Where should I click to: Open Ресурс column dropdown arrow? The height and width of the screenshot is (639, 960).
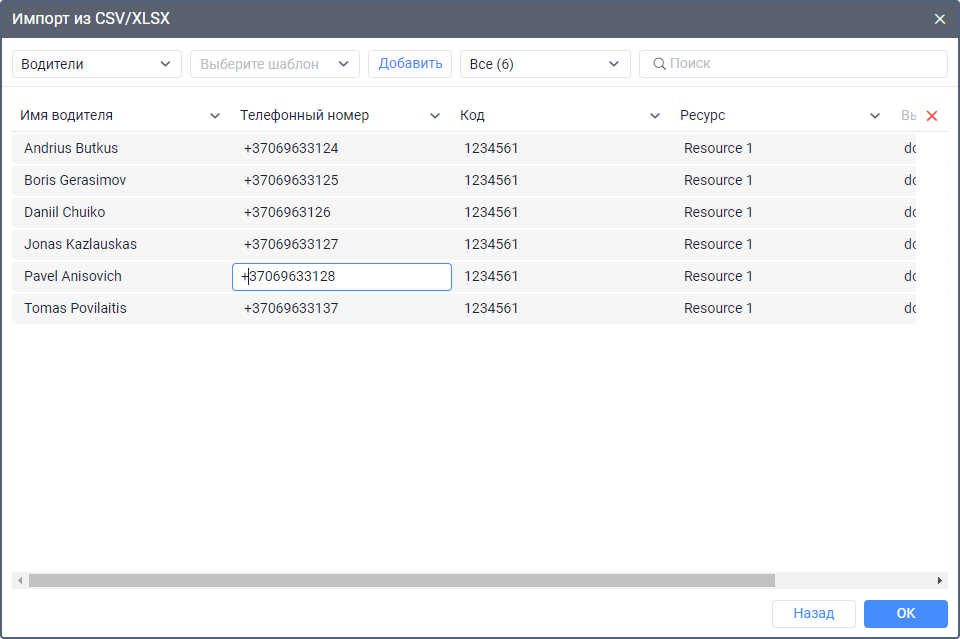pyautogui.click(x=875, y=116)
